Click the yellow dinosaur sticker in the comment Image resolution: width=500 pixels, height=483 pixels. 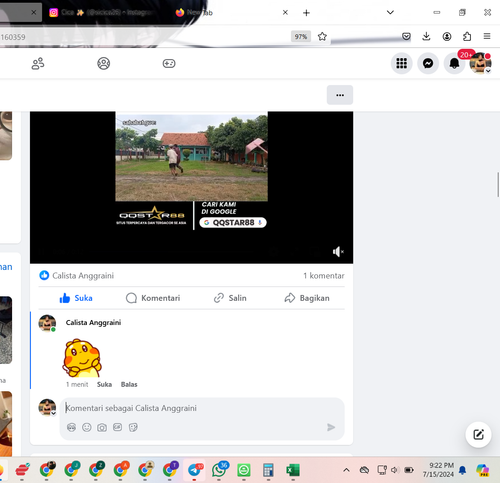point(82,358)
